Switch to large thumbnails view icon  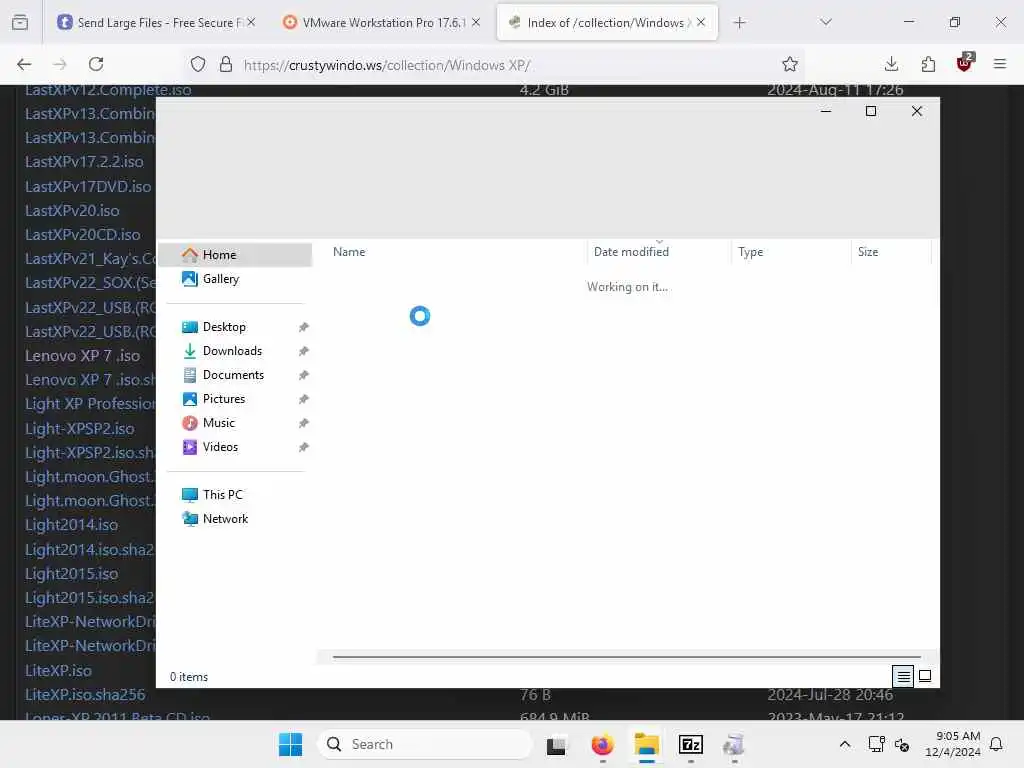click(925, 676)
